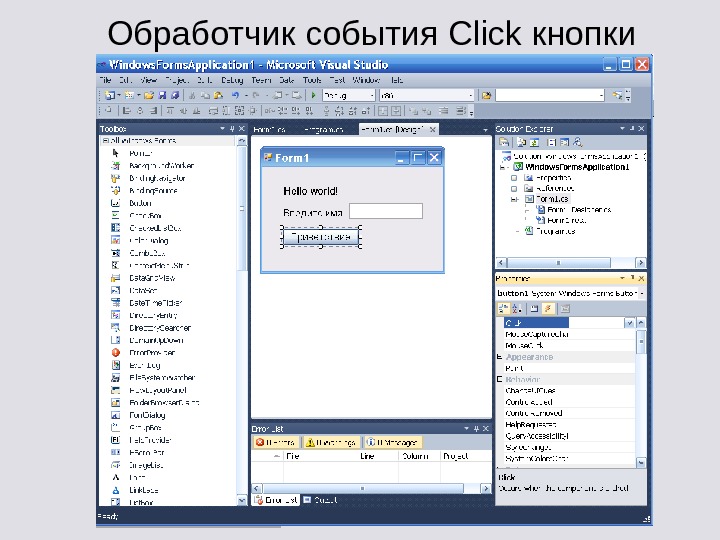Click Solution Explorer View Code icon
720x540 pixels.
click(552, 142)
